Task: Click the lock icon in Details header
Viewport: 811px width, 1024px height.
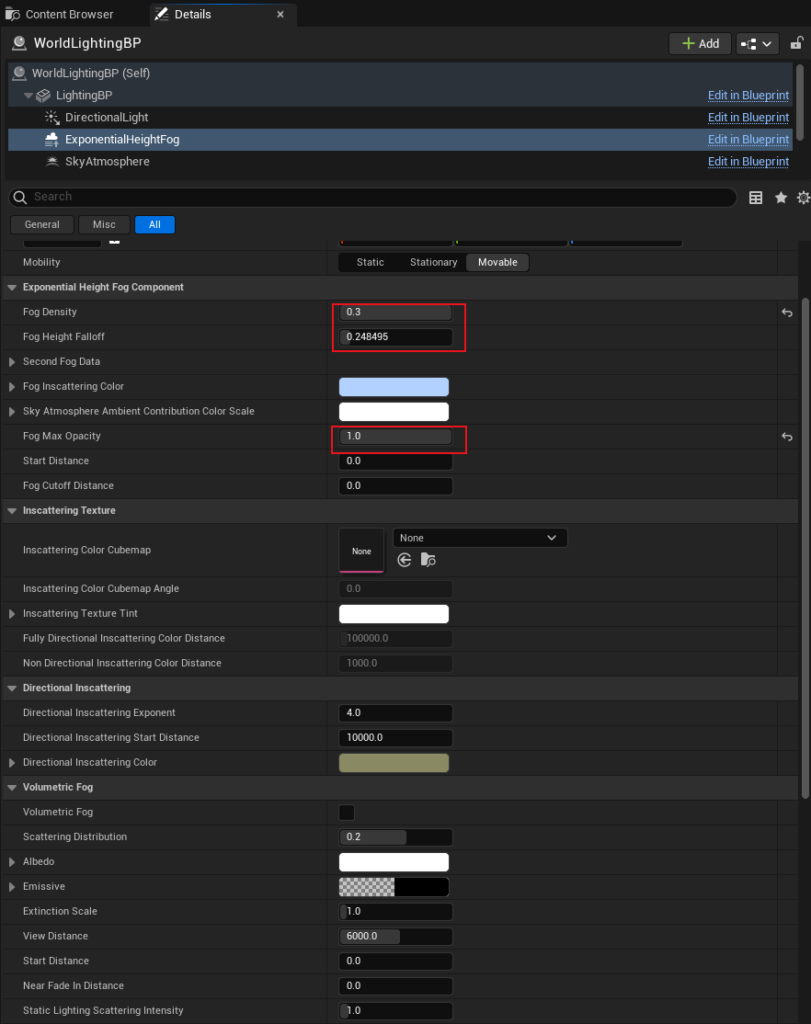Action: [797, 43]
